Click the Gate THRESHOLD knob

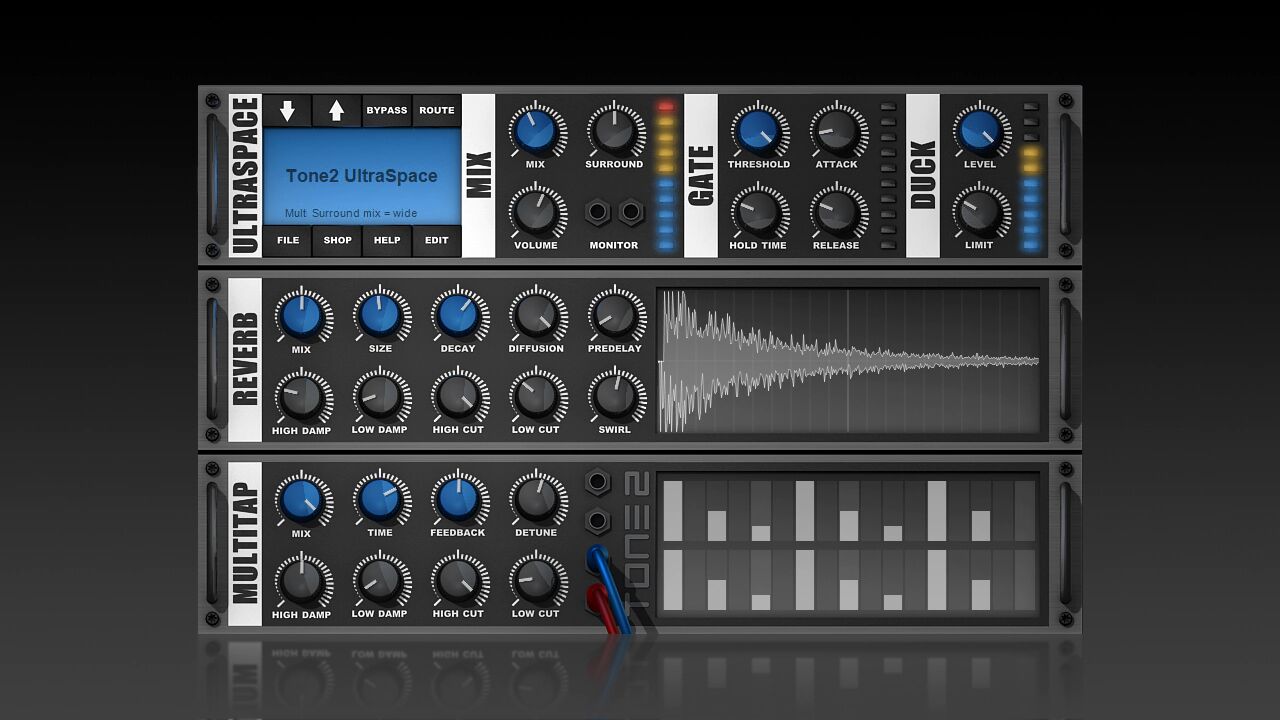point(758,130)
